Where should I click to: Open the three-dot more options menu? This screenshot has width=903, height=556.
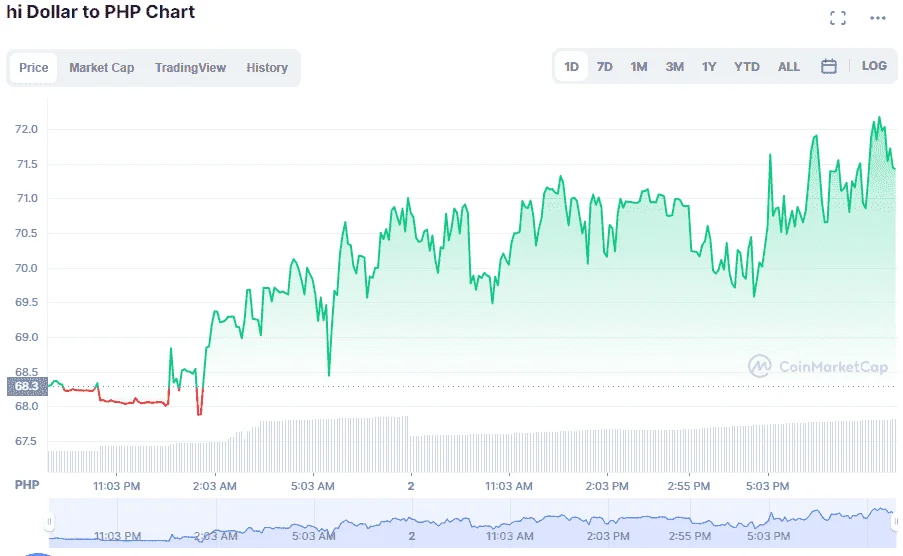tap(878, 18)
